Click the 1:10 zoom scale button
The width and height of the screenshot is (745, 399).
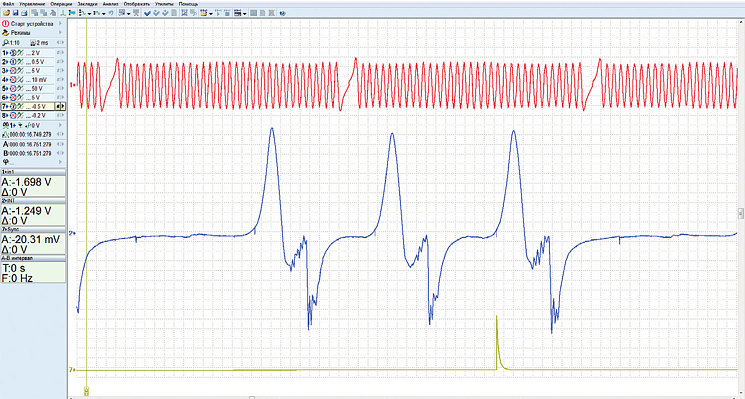9,43
